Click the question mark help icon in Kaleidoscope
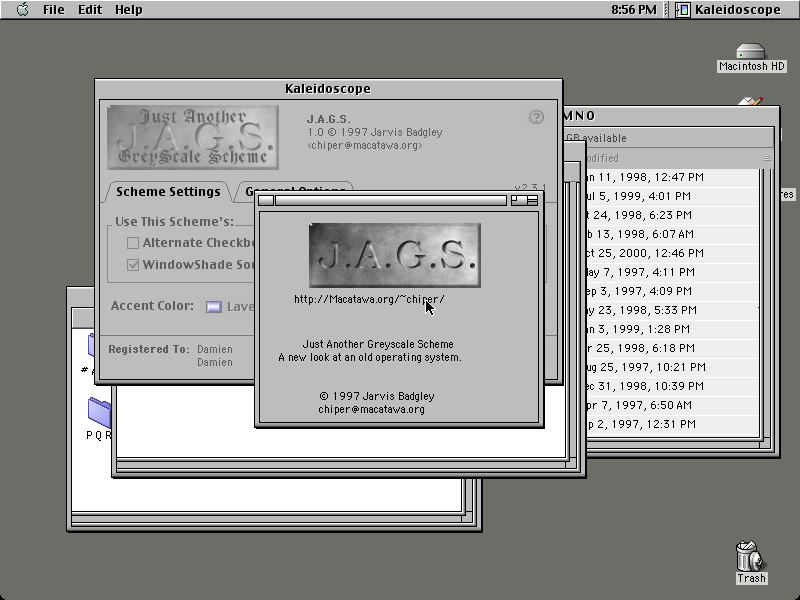Image resolution: width=800 pixels, height=600 pixels. 536,117
